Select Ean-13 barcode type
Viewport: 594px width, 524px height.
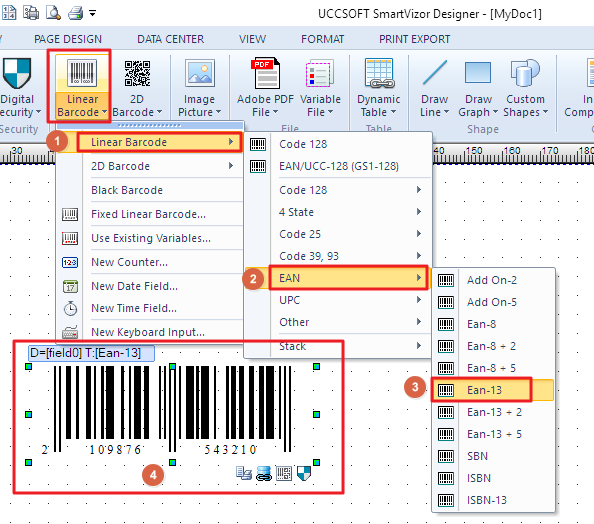(493, 390)
